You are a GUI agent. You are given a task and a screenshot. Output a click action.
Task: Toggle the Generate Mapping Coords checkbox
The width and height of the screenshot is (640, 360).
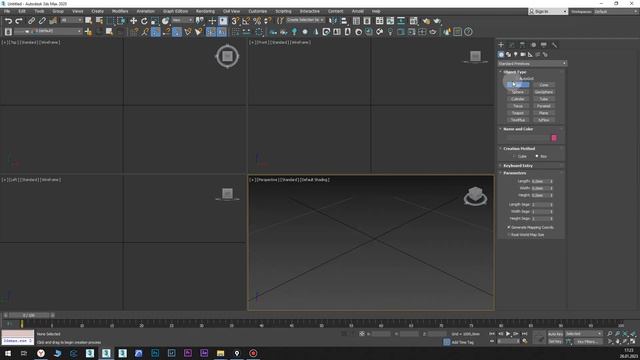[x=509, y=227]
